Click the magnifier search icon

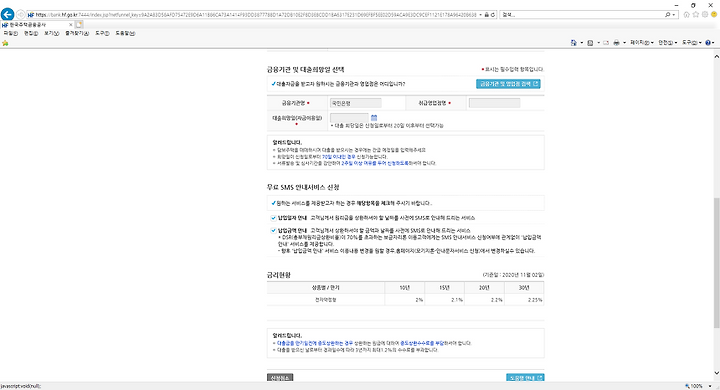point(668,15)
